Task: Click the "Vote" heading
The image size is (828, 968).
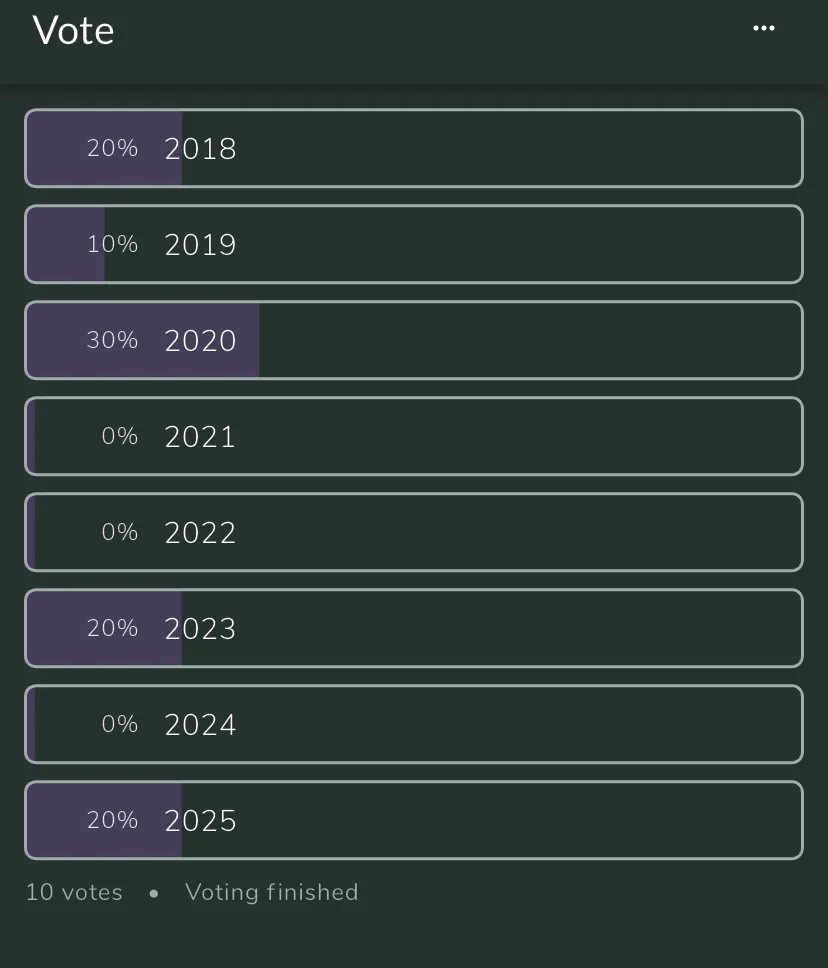Action: point(73,31)
